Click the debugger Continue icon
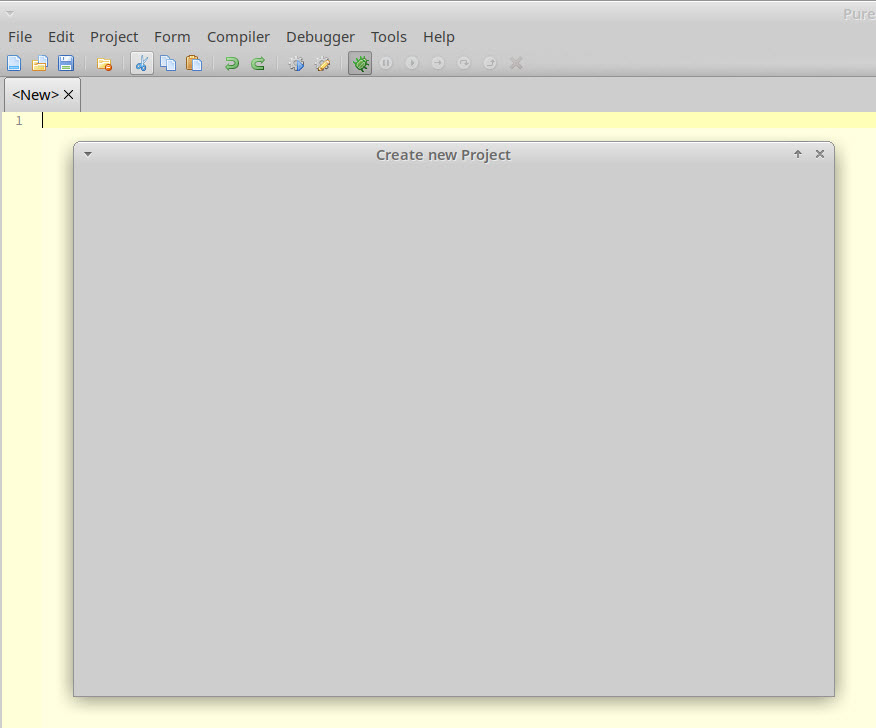Image resolution: width=876 pixels, height=728 pixels. click(412, 63)
